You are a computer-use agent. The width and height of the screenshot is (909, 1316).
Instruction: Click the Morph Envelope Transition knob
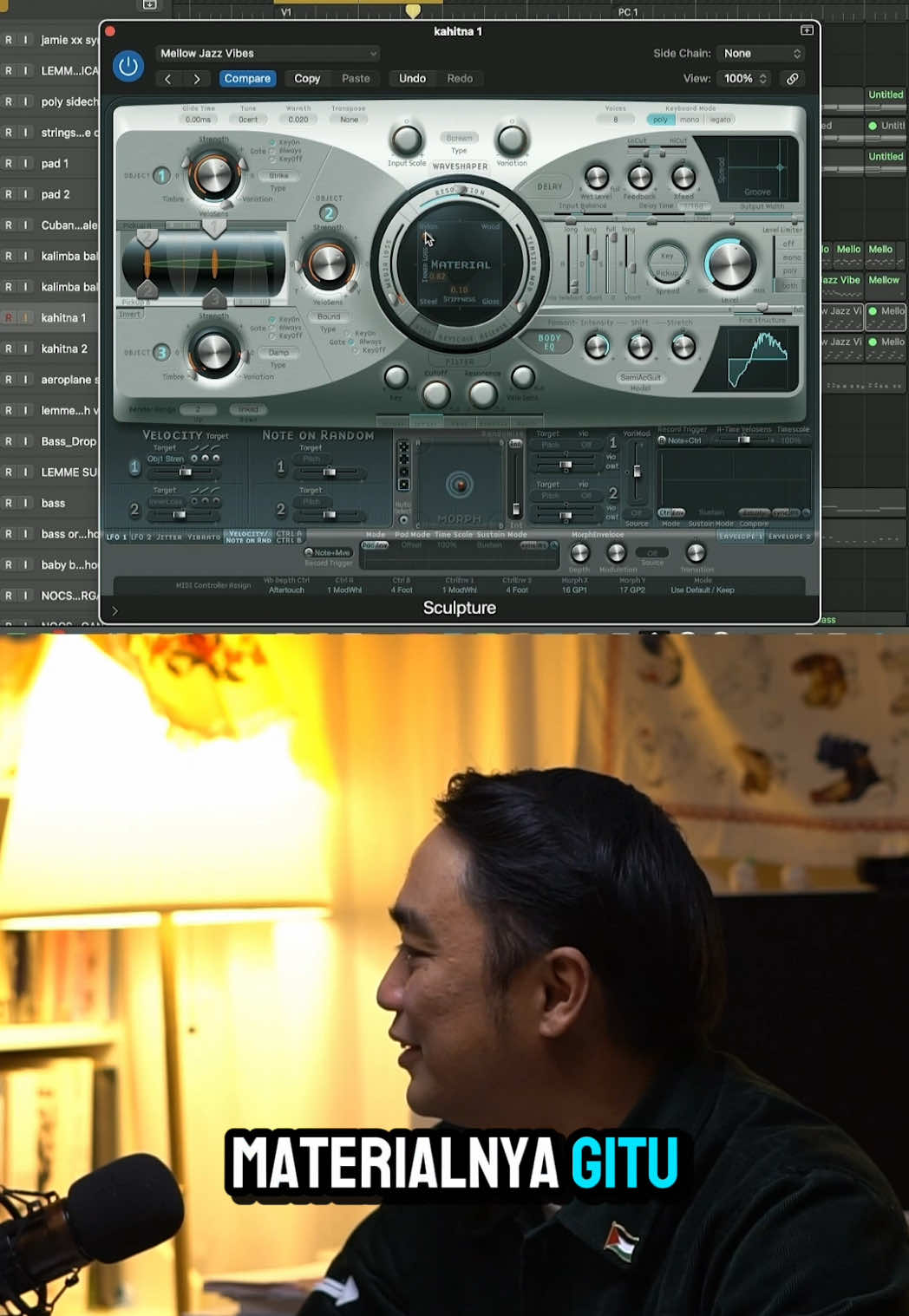click(x=696, y=553)
